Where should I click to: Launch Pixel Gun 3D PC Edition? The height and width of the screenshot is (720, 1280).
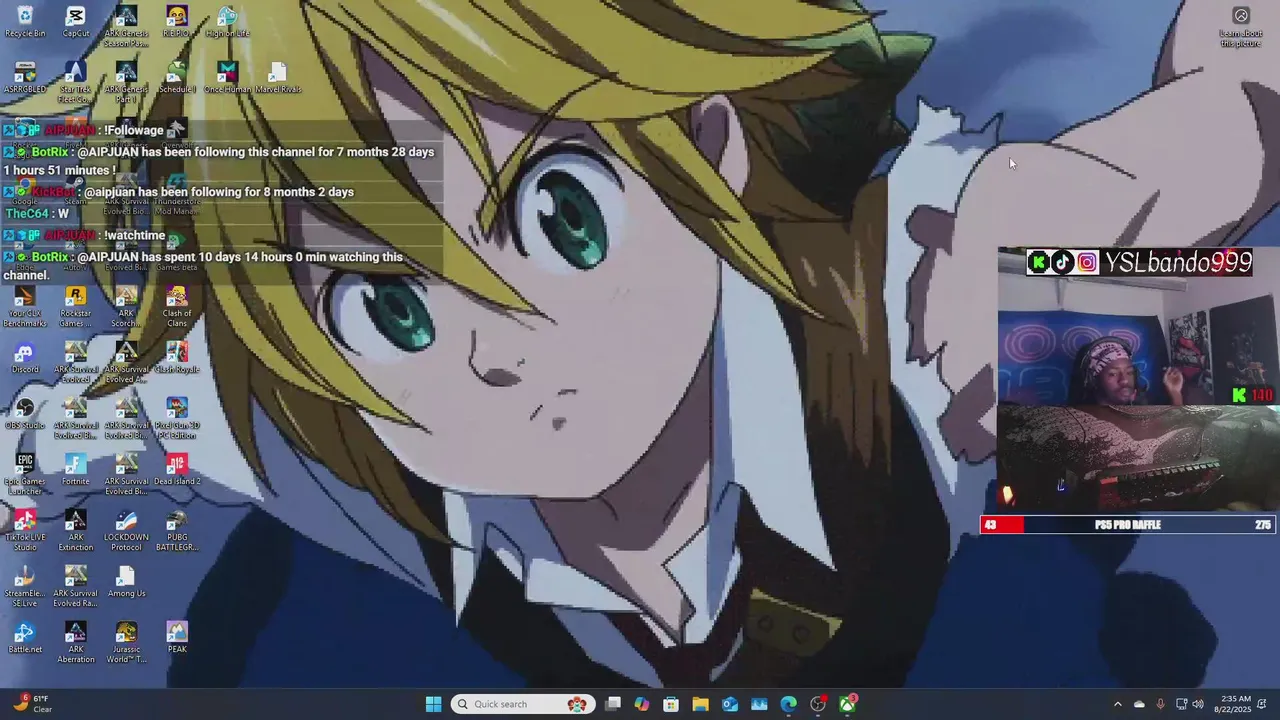click(177, 418)
